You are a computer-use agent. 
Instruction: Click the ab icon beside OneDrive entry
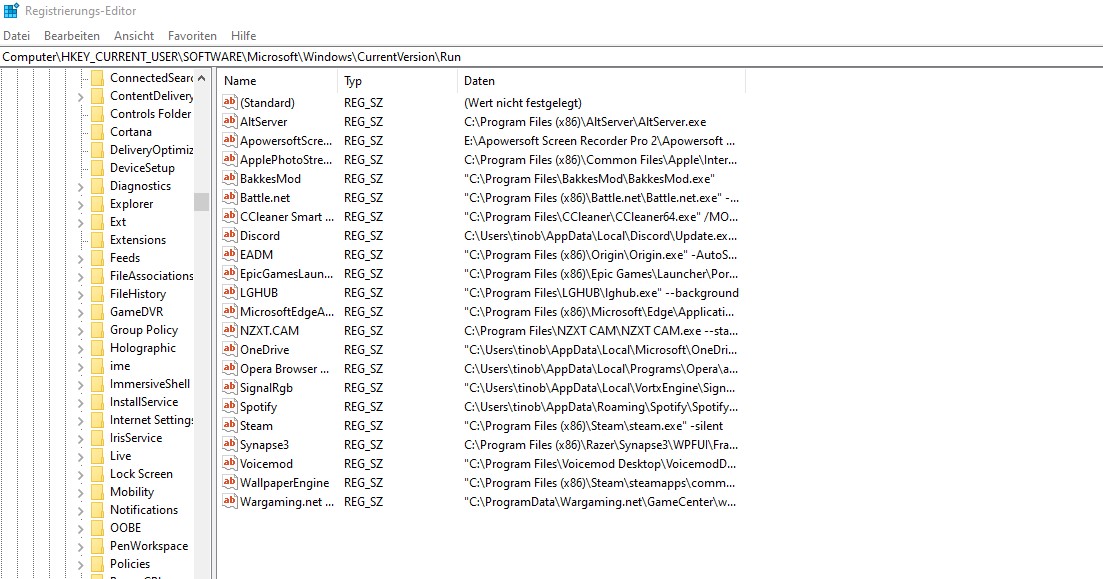point(229,350)
